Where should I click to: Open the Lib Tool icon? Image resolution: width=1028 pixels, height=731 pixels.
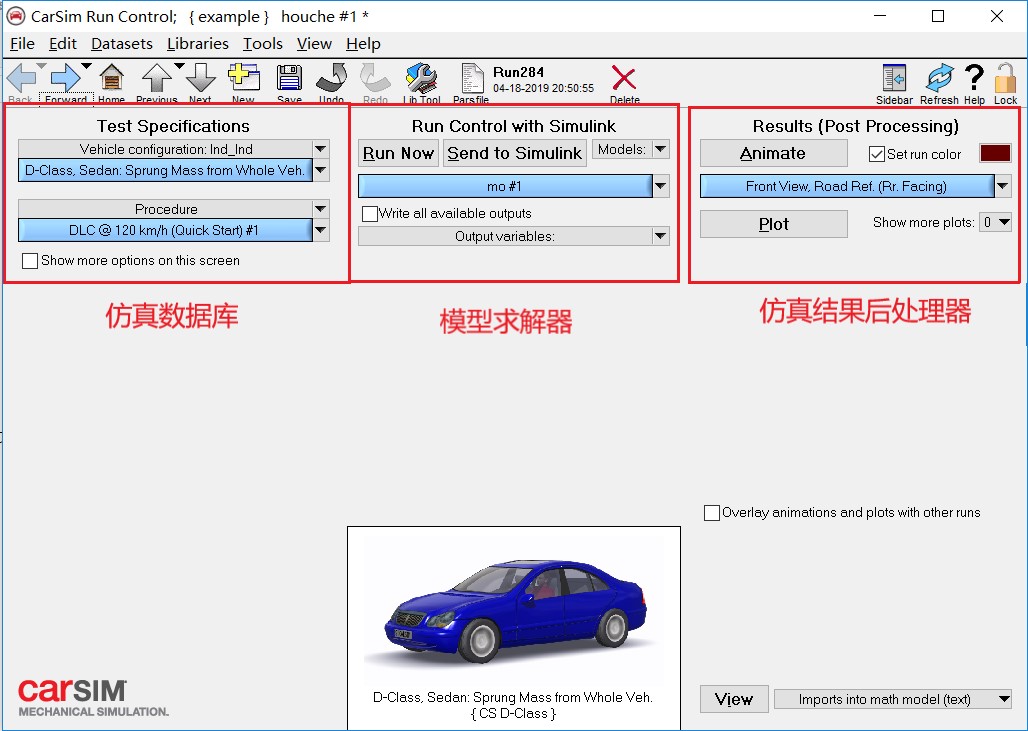click(x=421, y=80)
